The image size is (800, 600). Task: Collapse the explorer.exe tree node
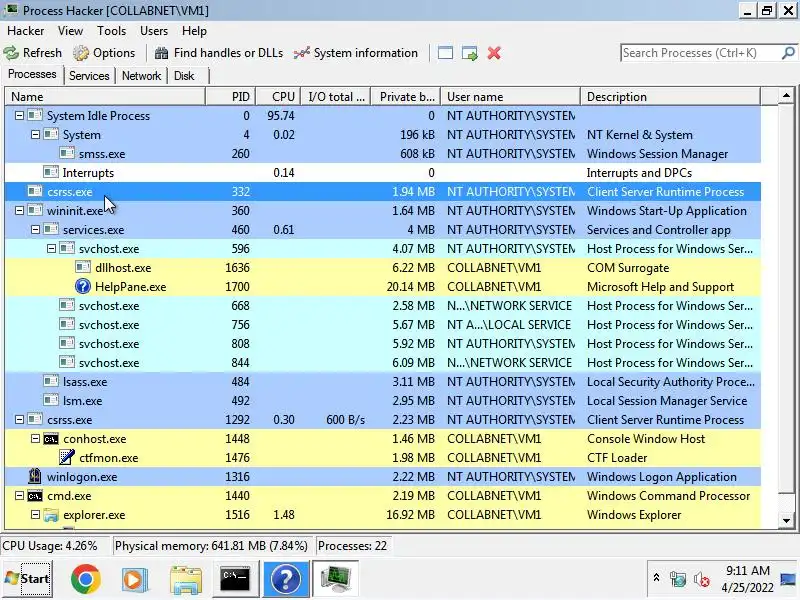35,515
